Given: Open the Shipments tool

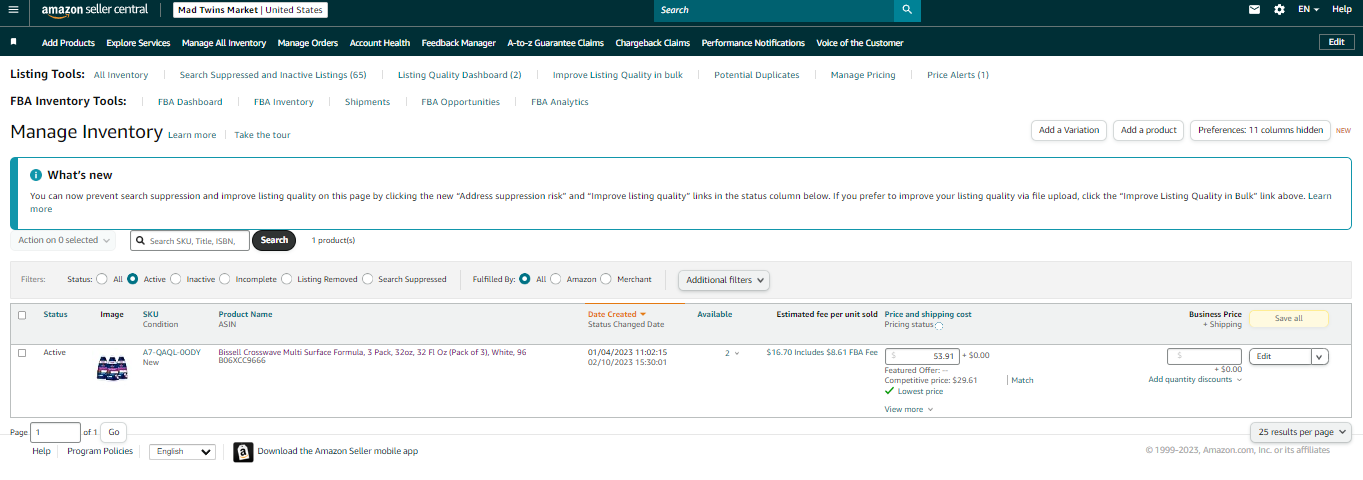Looking at the screenshot, I should point(367,102).
